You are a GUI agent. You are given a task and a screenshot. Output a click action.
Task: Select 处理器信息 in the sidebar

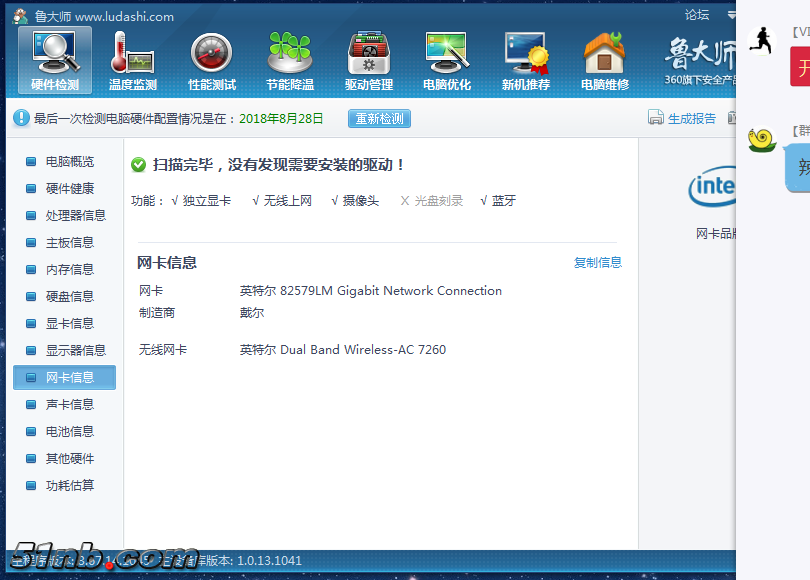(x=75, y=215)
